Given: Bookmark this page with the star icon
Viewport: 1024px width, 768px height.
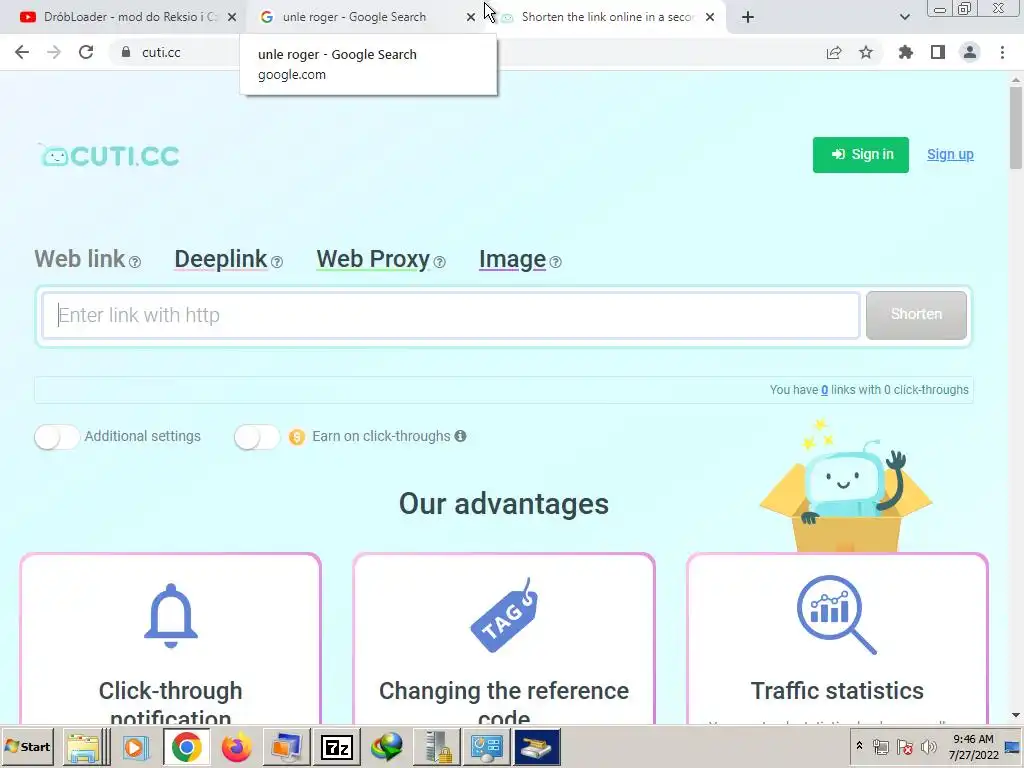Looking at the screenshot, I should [x=866, y=52].
